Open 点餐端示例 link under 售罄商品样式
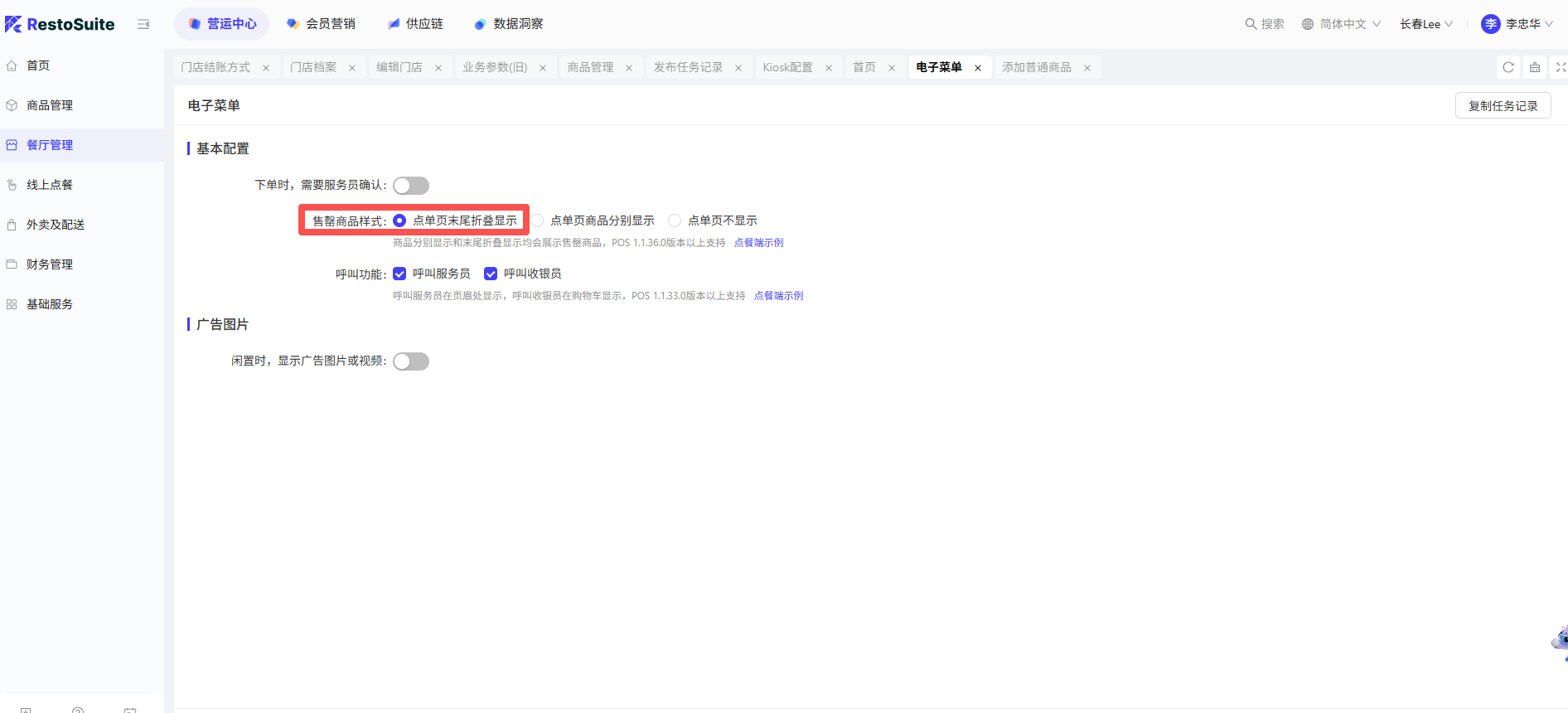1568x713 pixels. coord(758,243)
